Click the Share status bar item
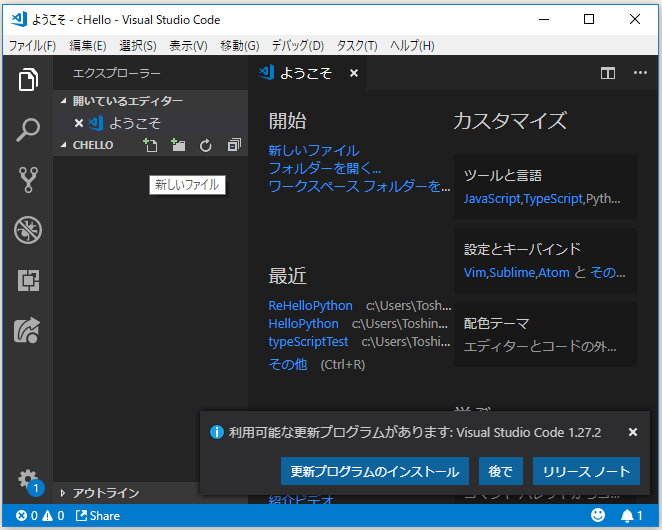This screenshot has width=662, height=530. tap(98, 516)
